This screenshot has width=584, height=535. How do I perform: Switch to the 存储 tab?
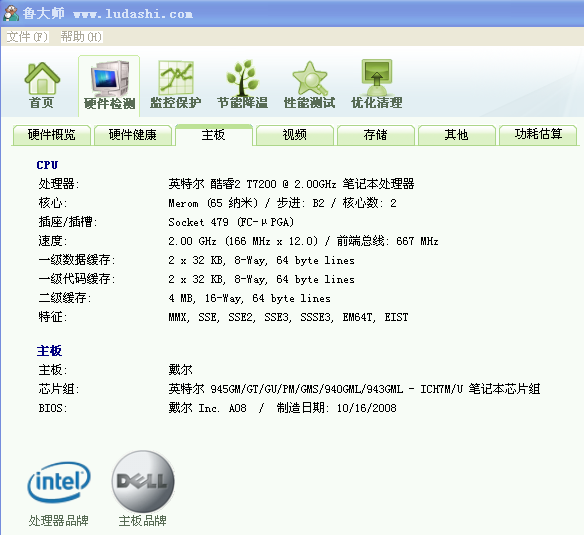click(376, 135)
